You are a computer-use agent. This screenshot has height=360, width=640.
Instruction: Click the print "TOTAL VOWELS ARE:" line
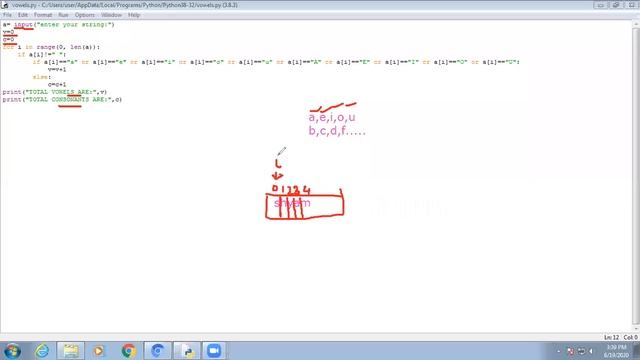pos(55,92)
